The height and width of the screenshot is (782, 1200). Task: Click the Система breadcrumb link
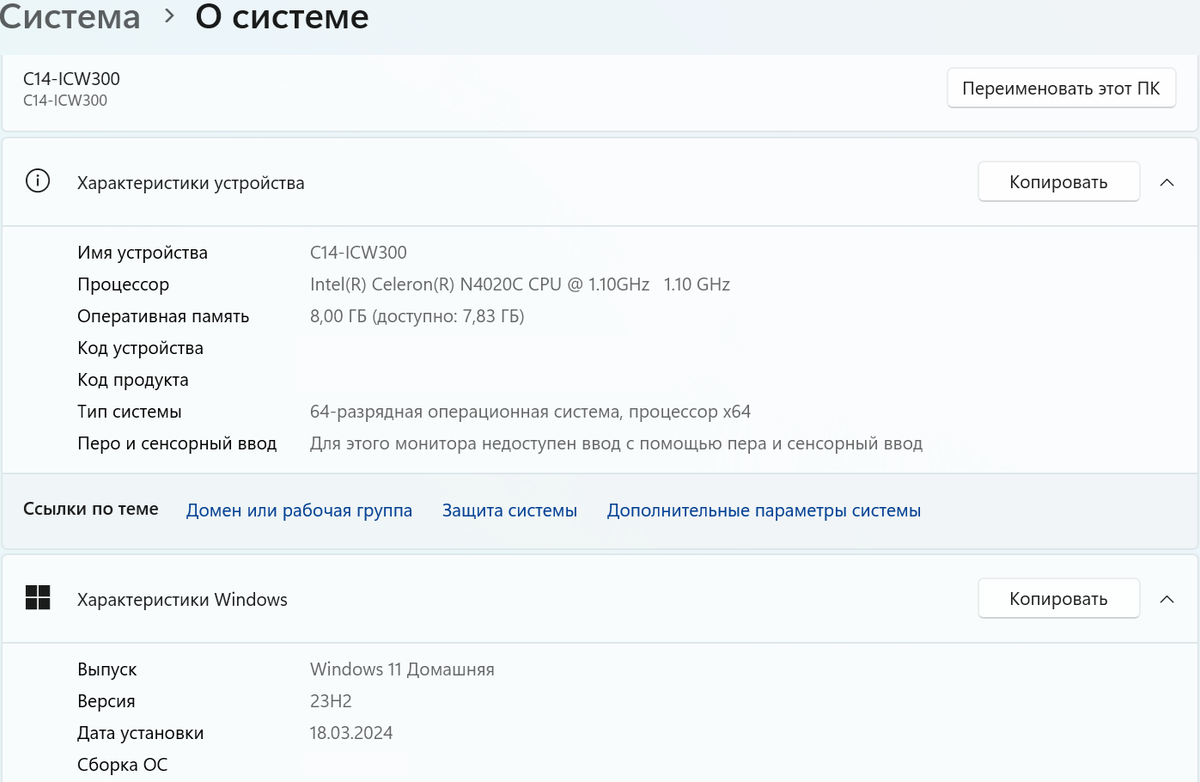point(70,17)
